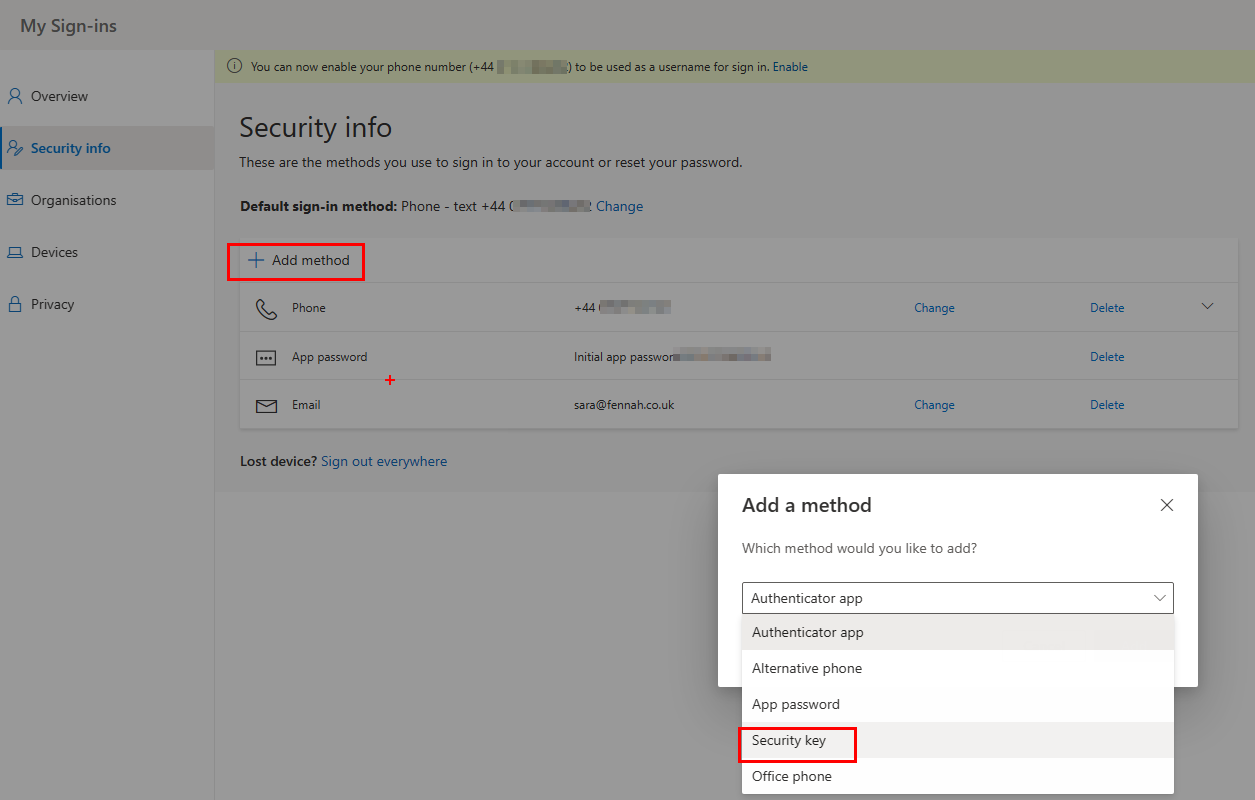Click Sign out everywhere link
The width and height of the screenshot is (1255, 800).
pos(384,461)
